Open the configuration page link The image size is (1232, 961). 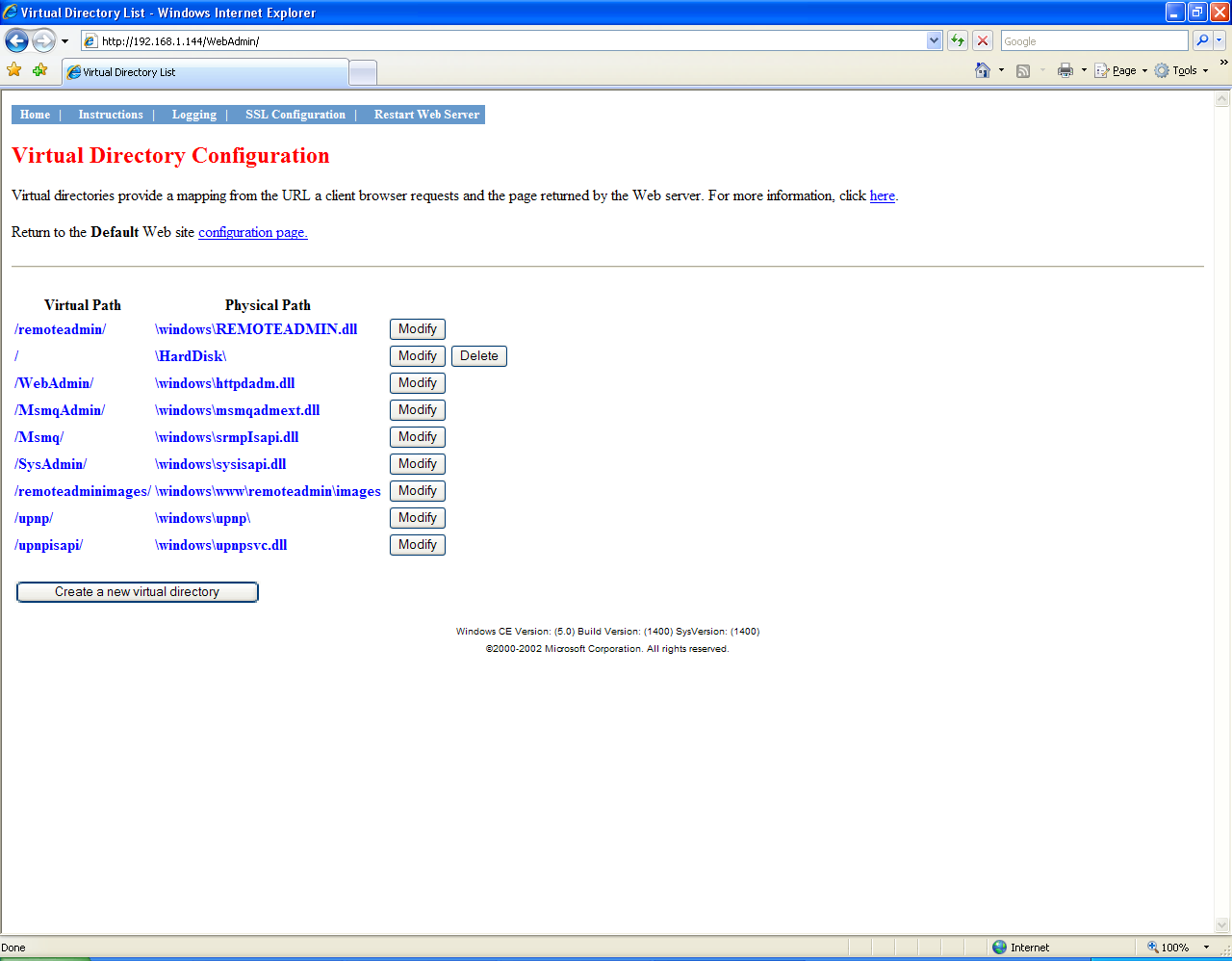click(x=253, y=232)
